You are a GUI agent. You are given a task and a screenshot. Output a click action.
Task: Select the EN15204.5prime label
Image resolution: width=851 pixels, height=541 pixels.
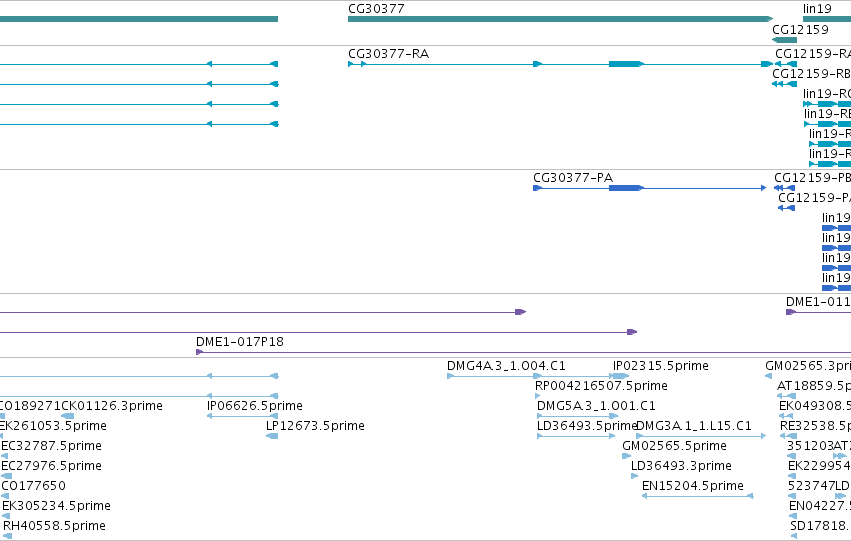point(693,486)
